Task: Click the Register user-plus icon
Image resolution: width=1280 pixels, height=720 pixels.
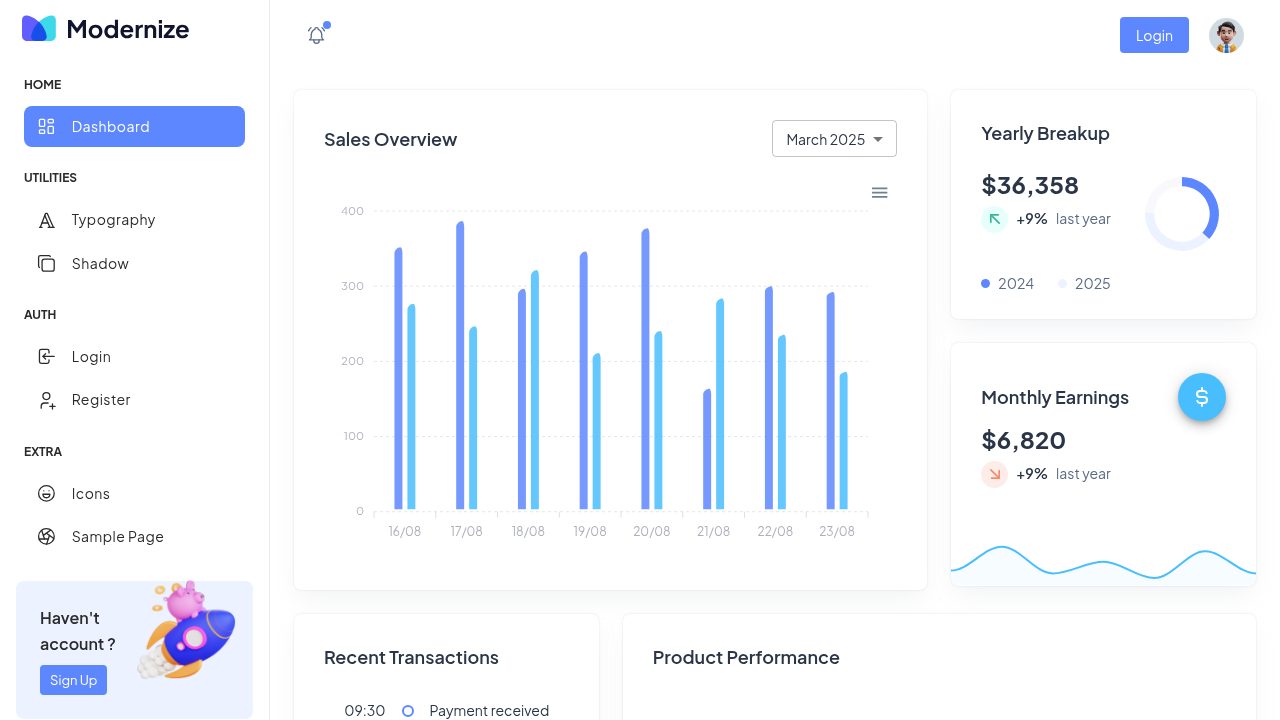Action: (x=46, y=400)
